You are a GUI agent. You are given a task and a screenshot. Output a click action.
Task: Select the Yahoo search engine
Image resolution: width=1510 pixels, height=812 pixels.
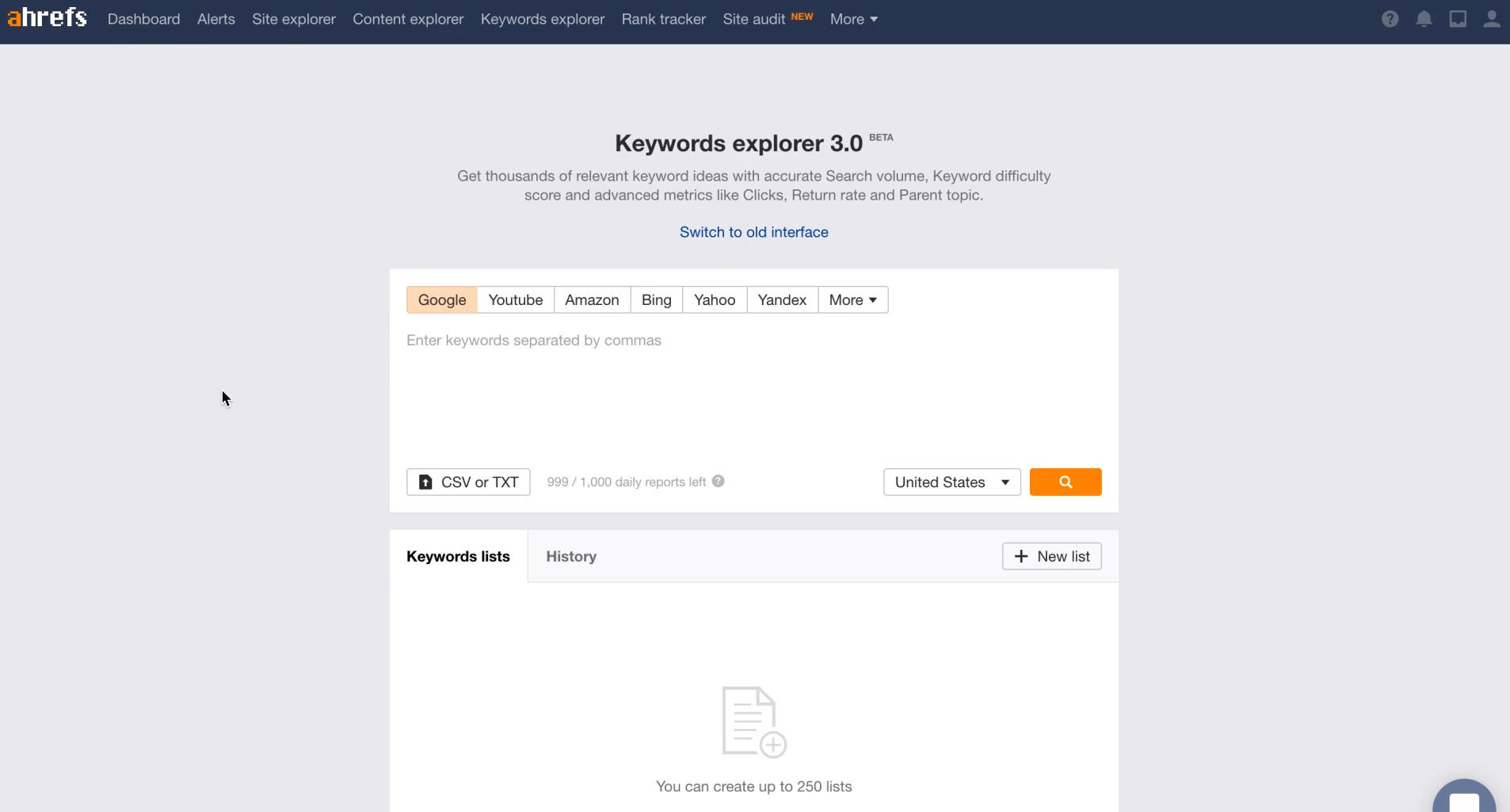click(x=715, y=299)
